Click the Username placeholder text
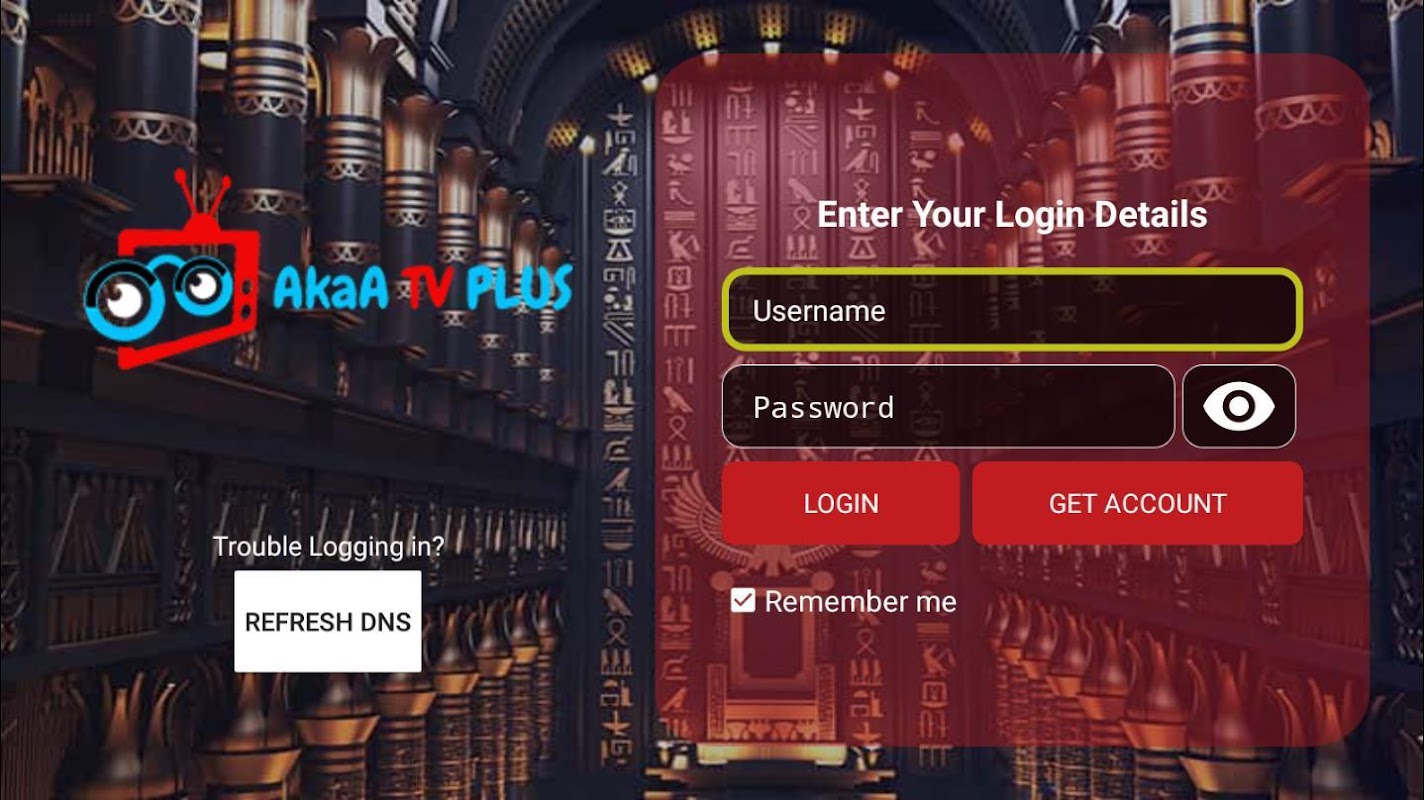1424x800 pixels. [819, 310]
